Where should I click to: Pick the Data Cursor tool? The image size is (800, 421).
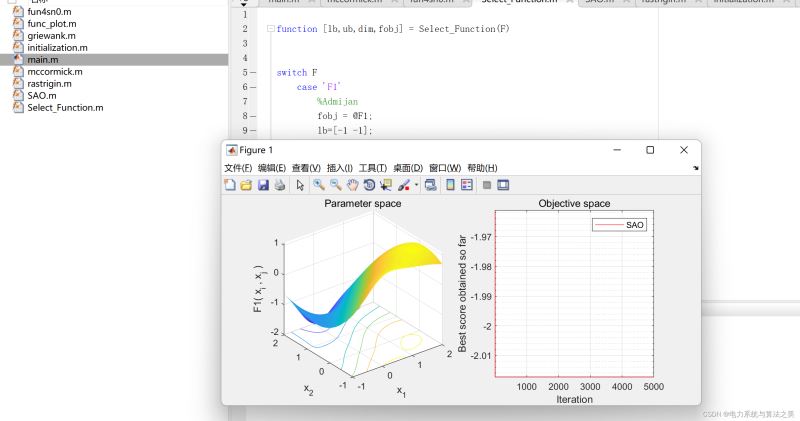[386, 185]
